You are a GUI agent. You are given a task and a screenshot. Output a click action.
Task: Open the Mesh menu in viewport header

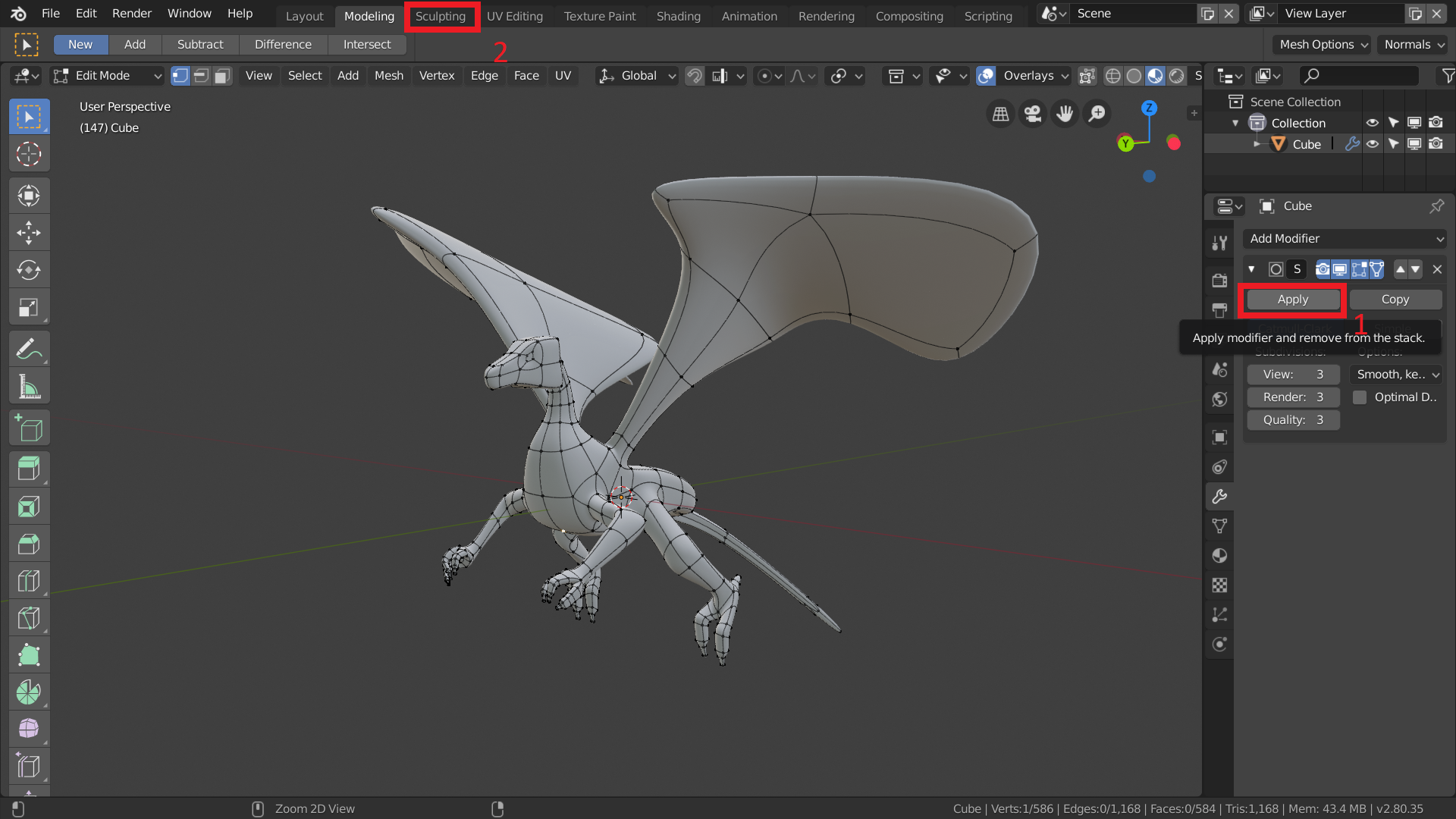[x=389, y=76]
